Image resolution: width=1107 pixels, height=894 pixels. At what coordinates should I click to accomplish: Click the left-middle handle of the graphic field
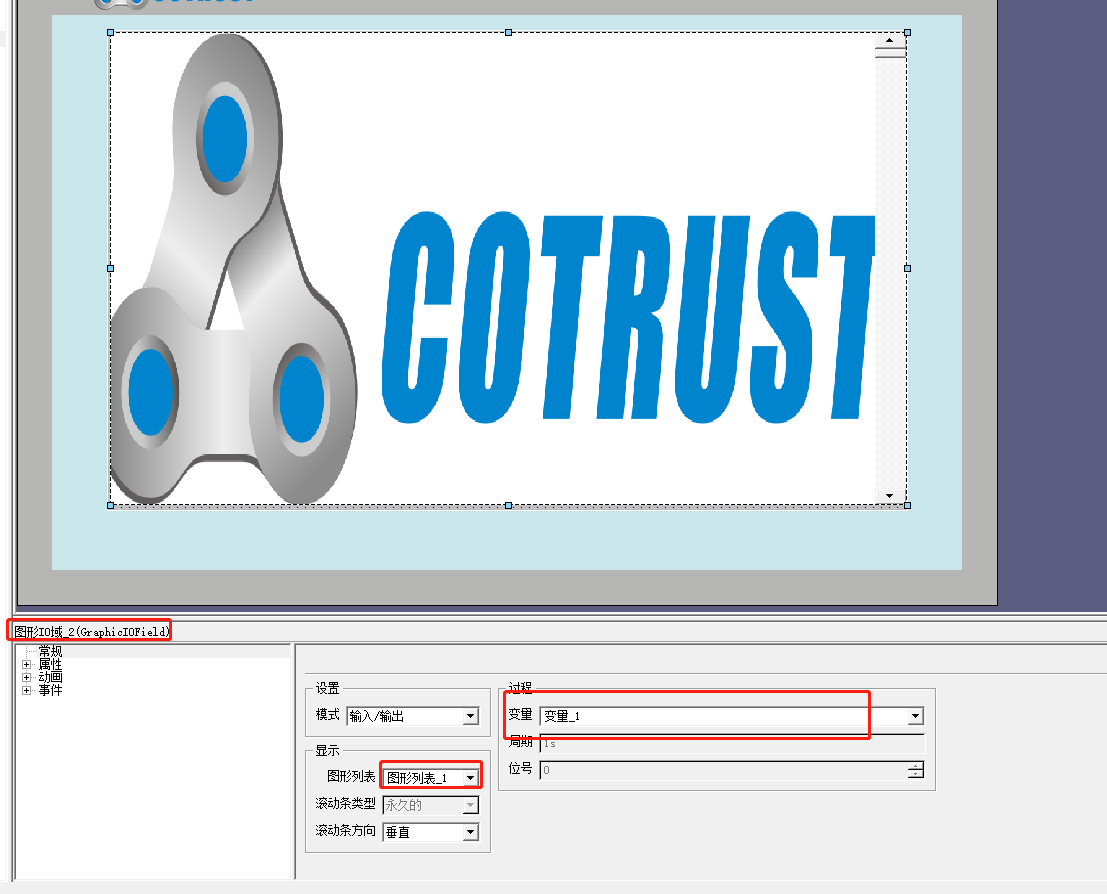click(x=110, y=268)
